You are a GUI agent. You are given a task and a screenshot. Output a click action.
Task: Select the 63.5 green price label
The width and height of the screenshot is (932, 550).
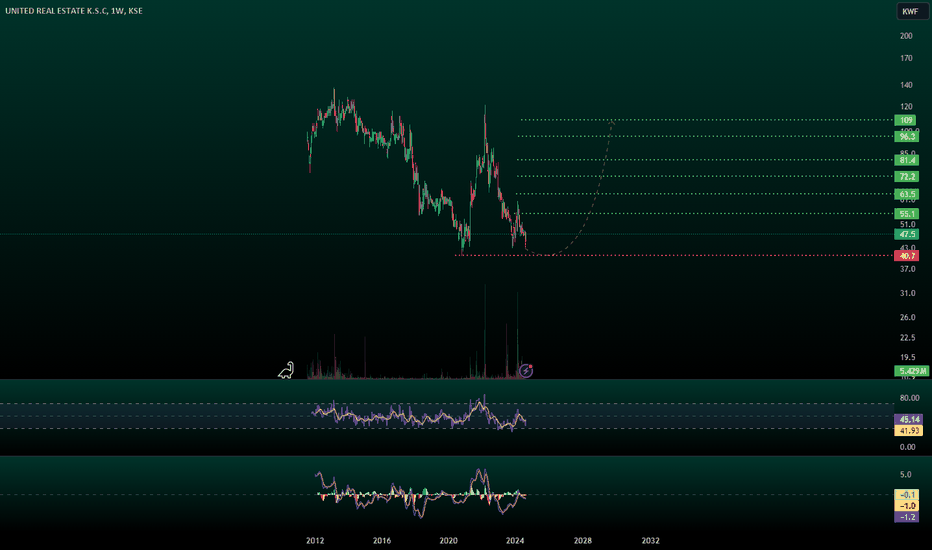pyautogui.click(x=906, y=194)
